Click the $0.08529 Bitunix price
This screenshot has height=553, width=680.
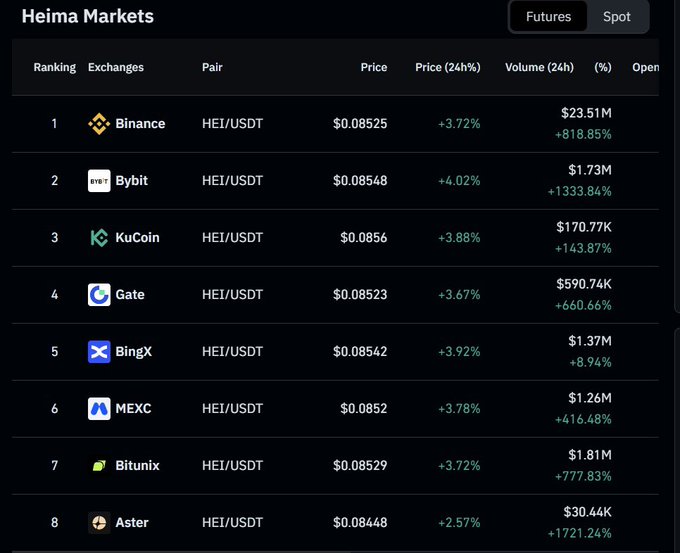coord(360,465)
